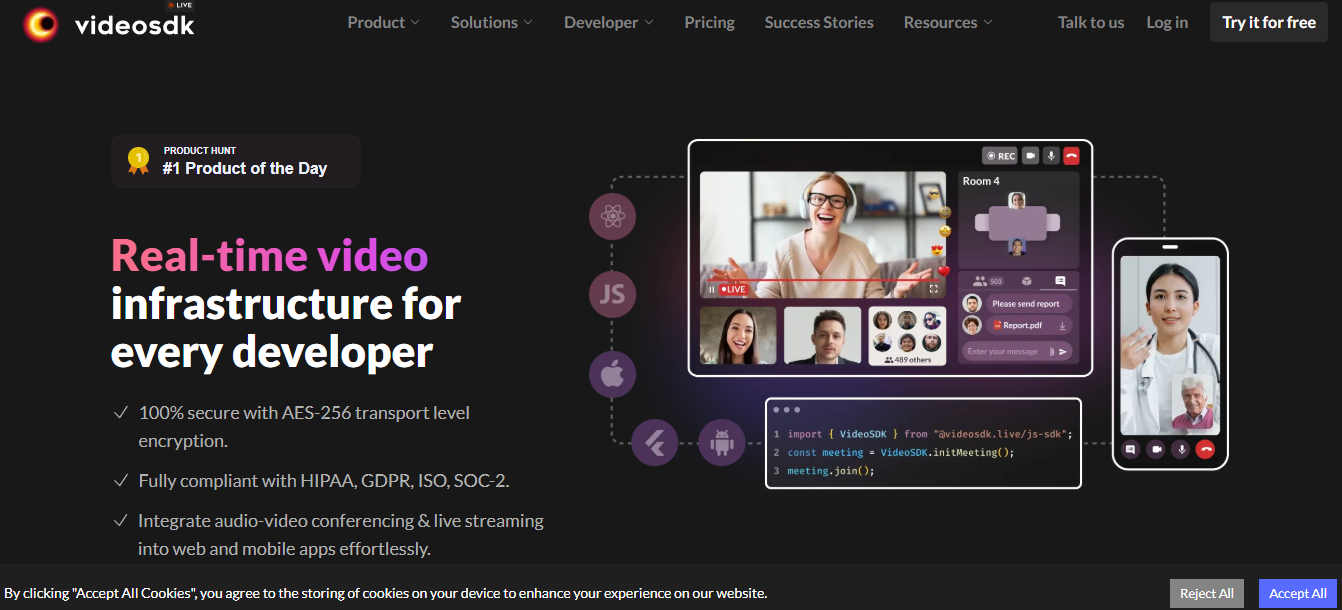Click the Try it for free button

1269,22
